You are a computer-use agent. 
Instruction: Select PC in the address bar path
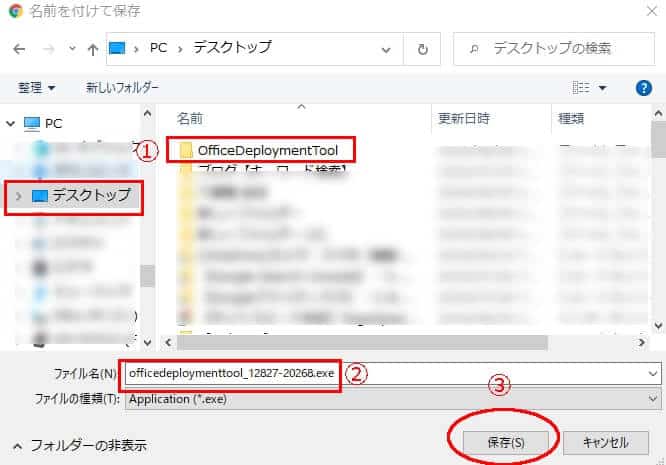[x=158, y=48]
